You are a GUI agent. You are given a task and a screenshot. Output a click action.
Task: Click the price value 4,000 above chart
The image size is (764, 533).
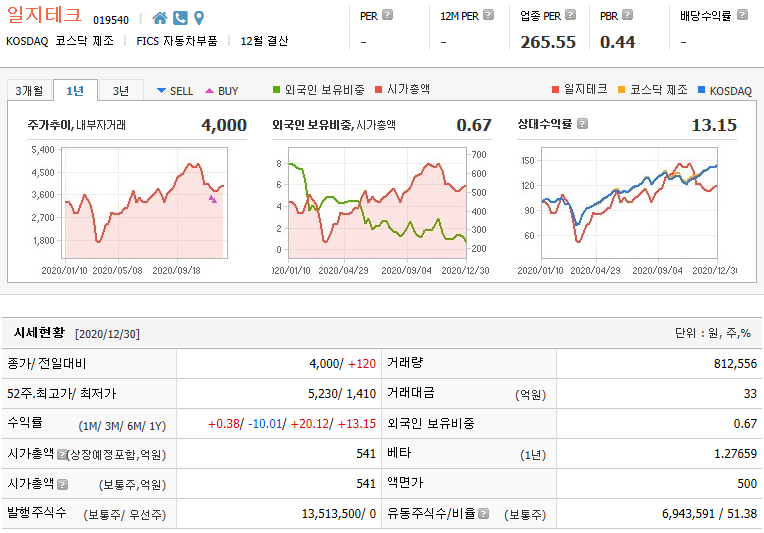(x=224, y=125)
